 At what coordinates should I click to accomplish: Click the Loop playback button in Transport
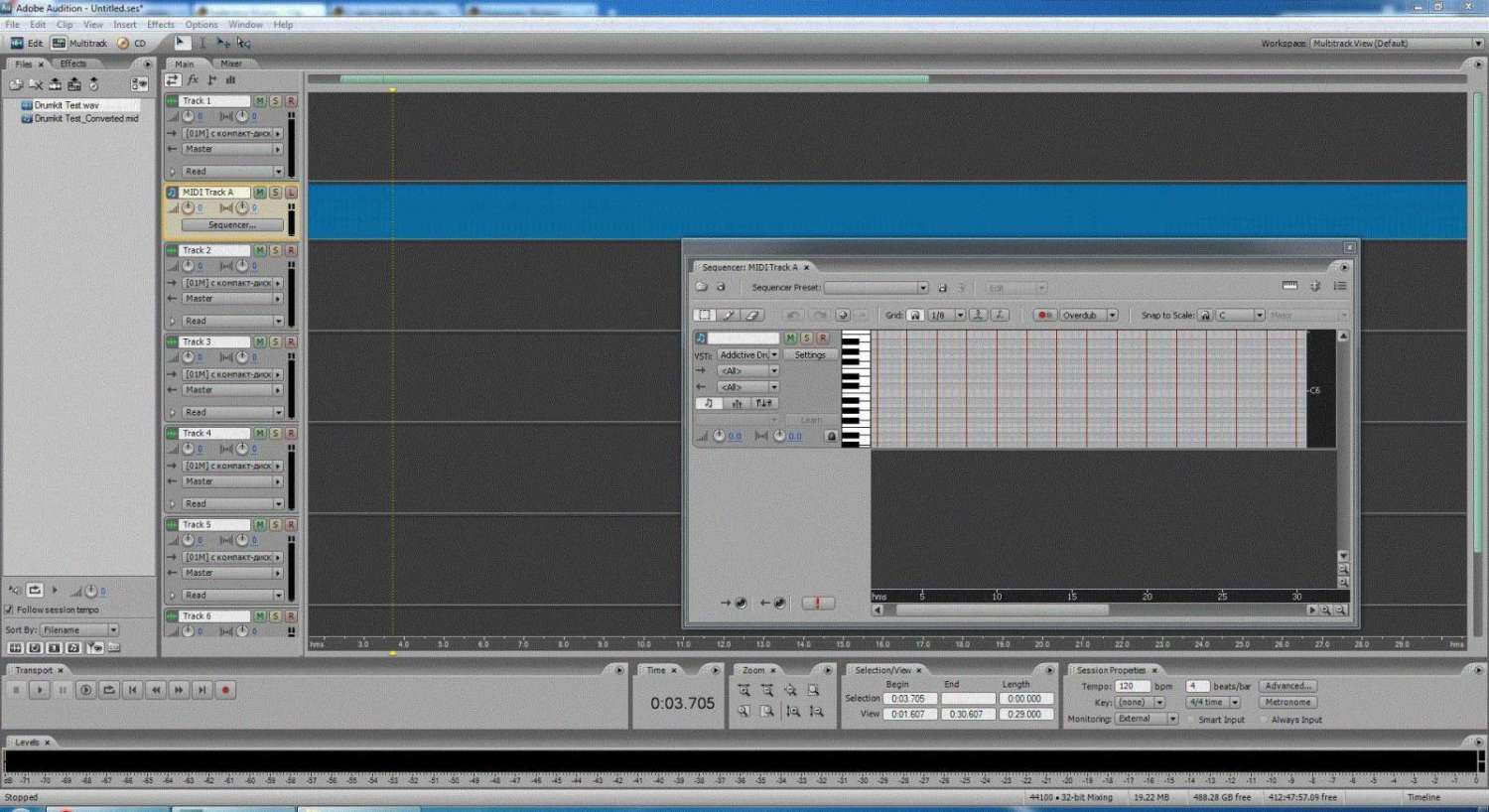tap(109, 690)
